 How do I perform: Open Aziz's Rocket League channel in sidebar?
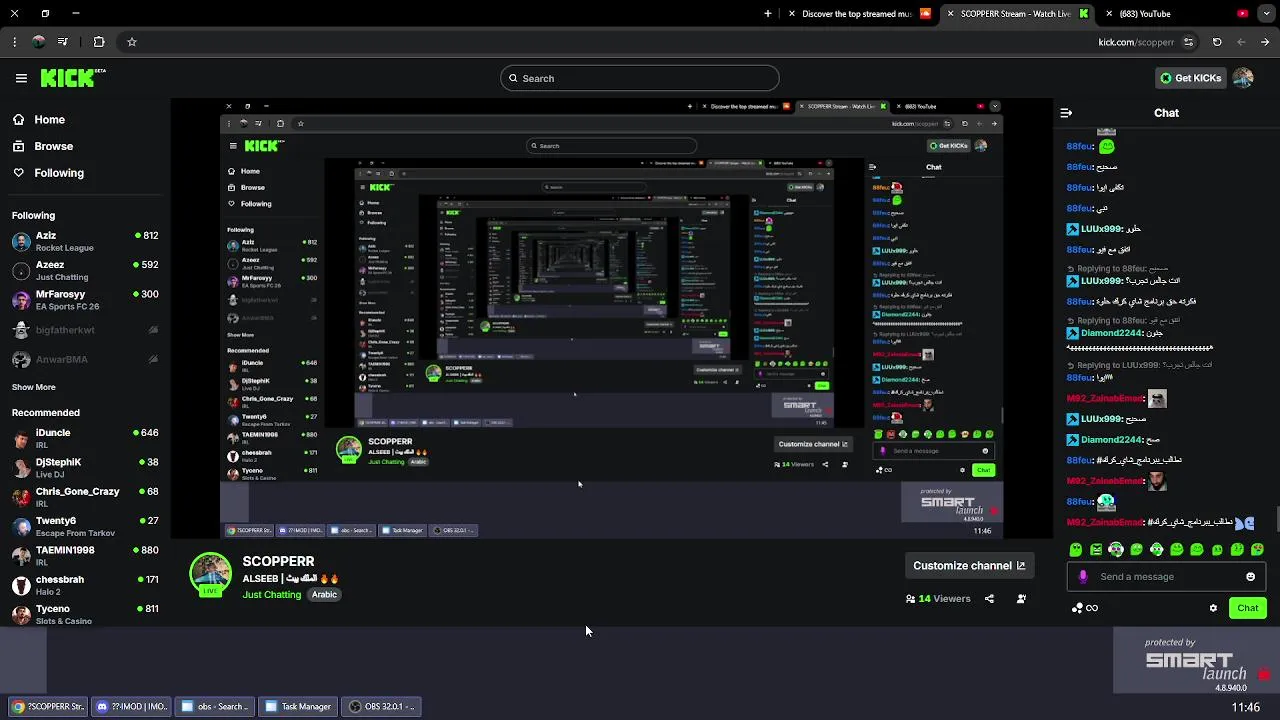click(85, 241)
